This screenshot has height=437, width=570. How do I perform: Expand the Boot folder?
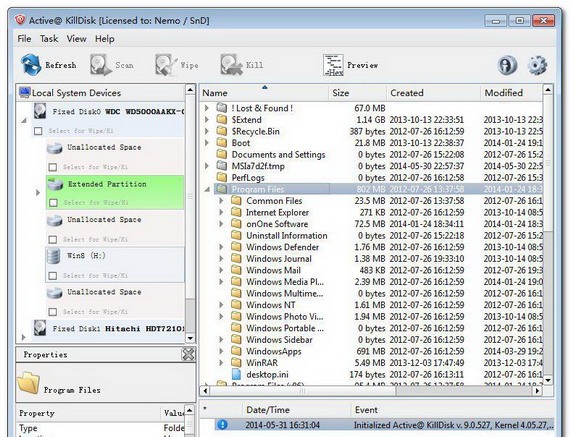(207, 143)
